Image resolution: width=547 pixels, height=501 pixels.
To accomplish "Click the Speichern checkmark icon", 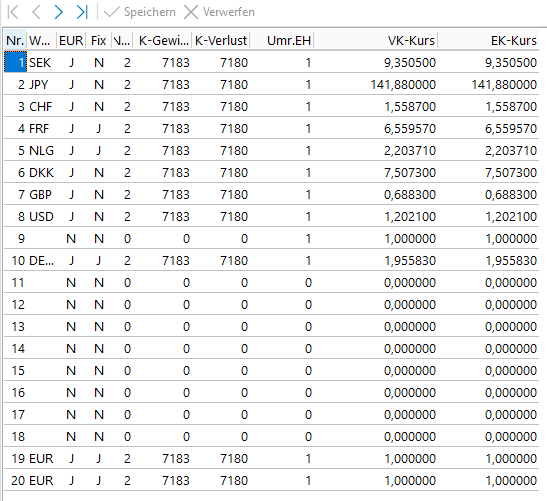I will [112, 12].
